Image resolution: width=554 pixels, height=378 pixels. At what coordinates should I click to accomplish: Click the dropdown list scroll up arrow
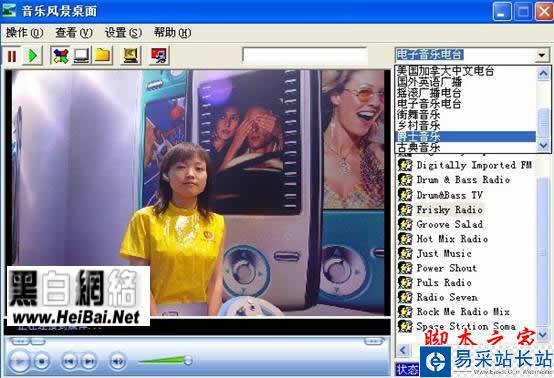(543, 73)
